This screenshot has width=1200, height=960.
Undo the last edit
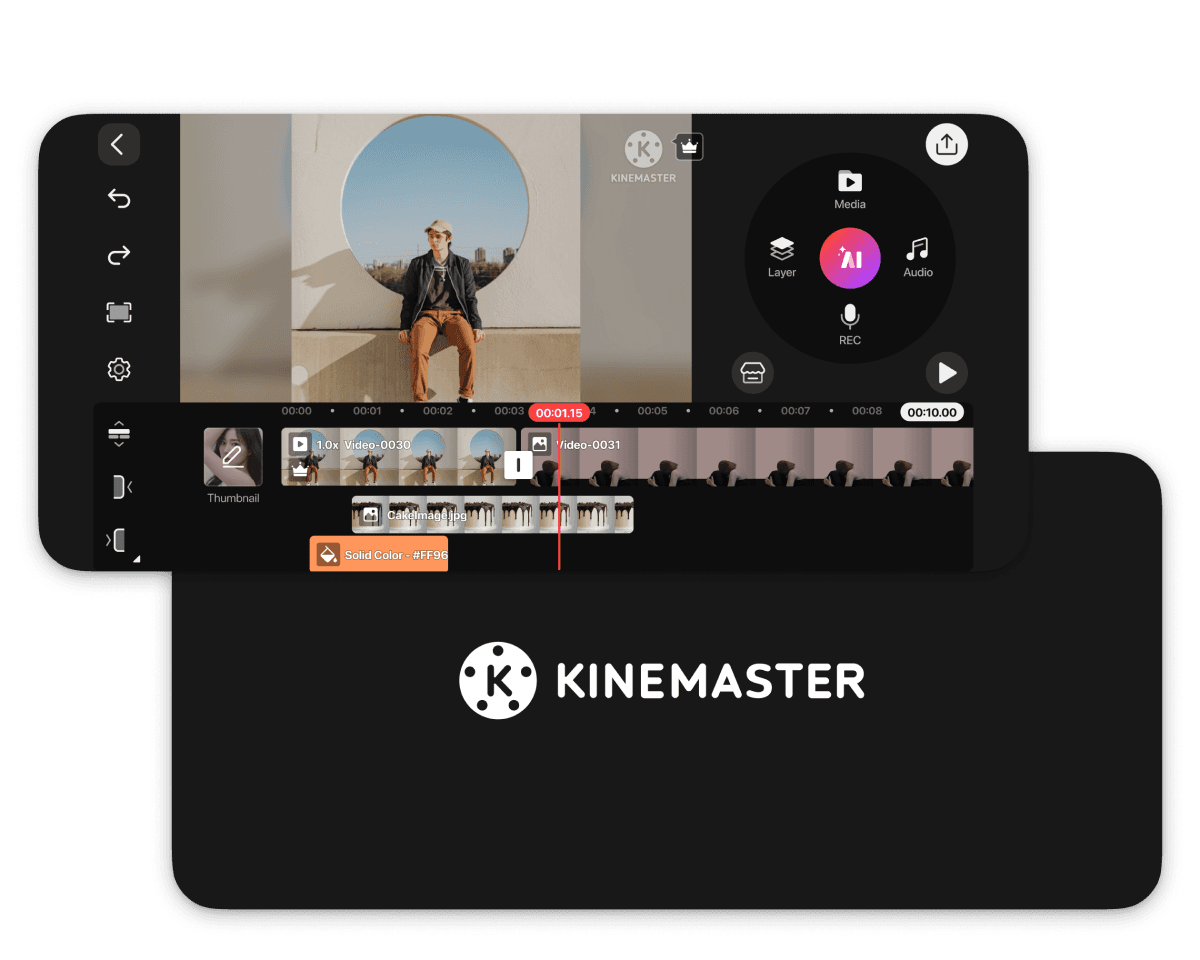119,199
